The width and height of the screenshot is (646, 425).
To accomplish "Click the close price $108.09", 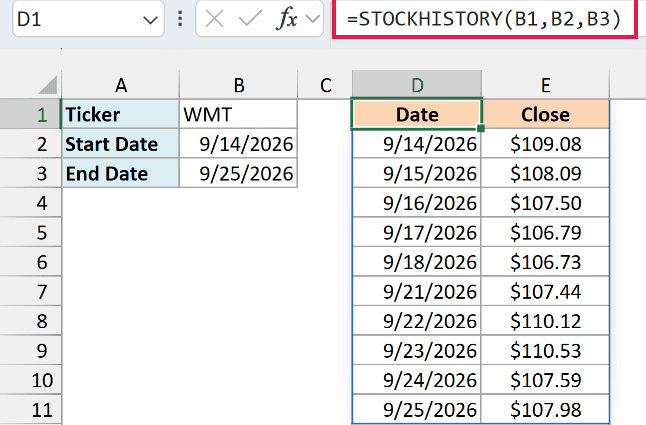I will tap(545, 173).
